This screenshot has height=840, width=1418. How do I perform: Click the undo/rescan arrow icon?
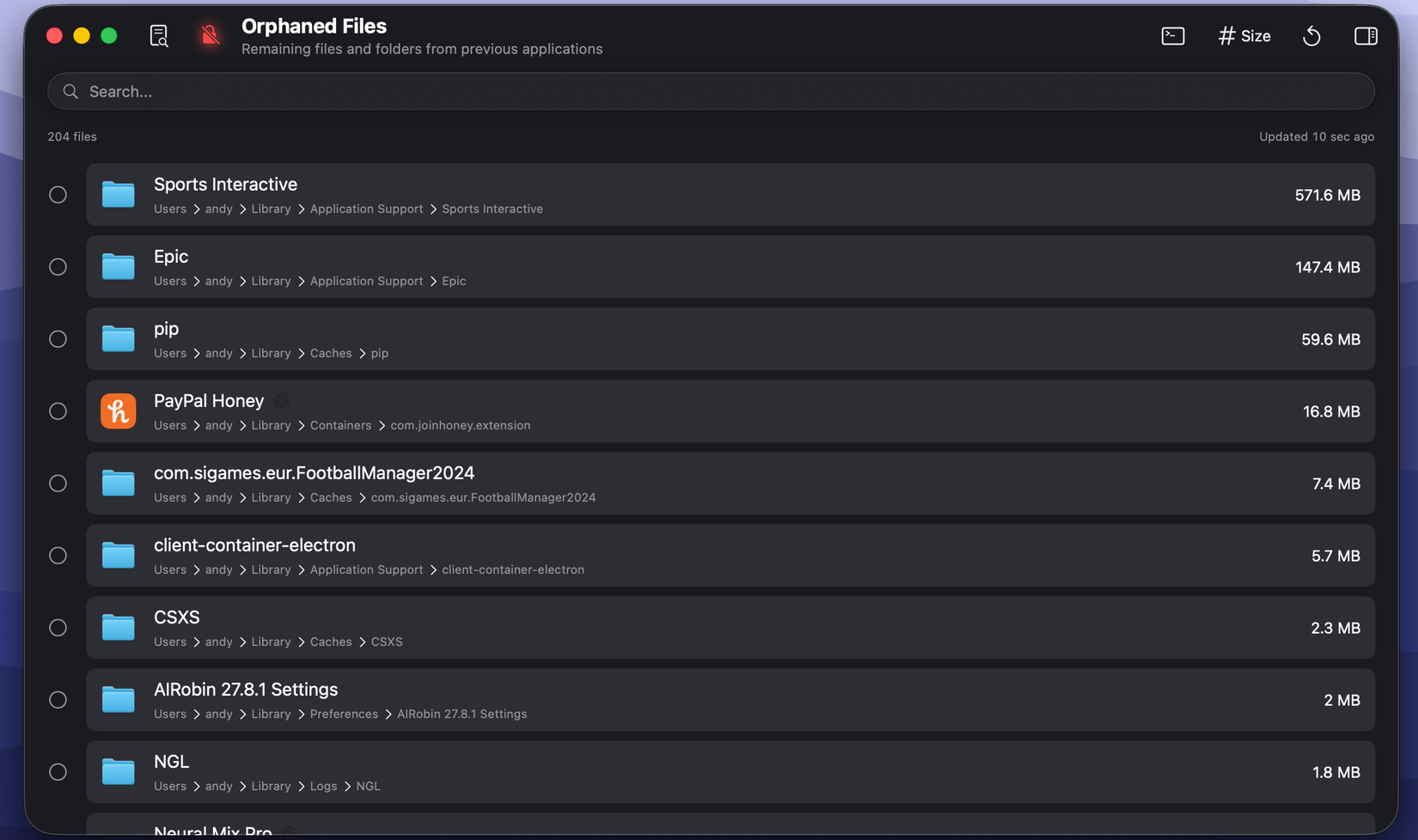click(x=1312, y=35)
